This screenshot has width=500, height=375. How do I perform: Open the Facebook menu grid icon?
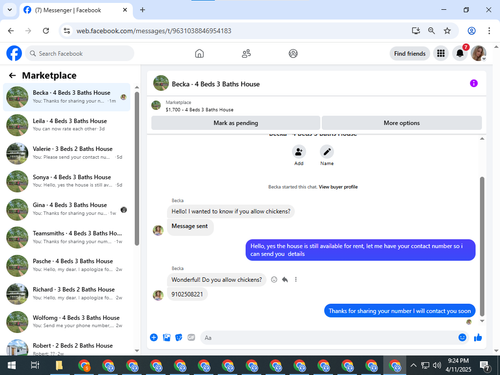click(x=441, y=53)
